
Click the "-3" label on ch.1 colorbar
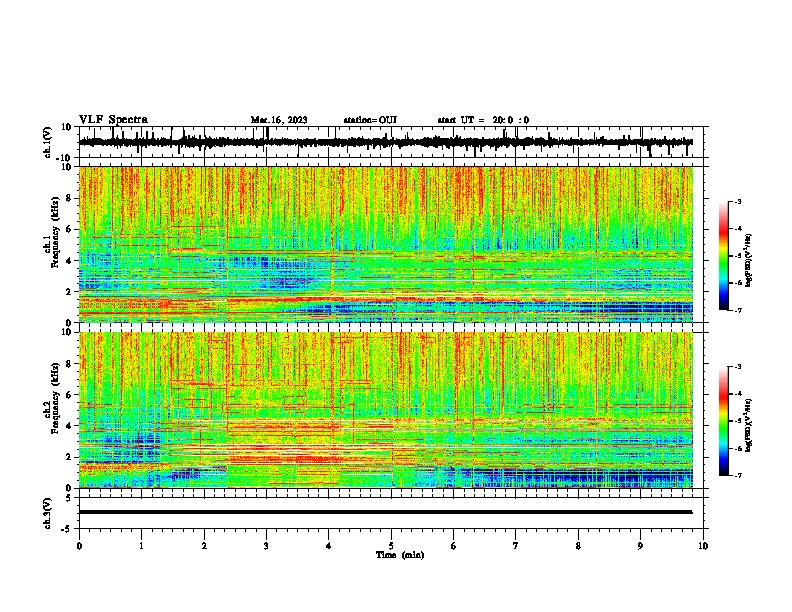(738, 202)
